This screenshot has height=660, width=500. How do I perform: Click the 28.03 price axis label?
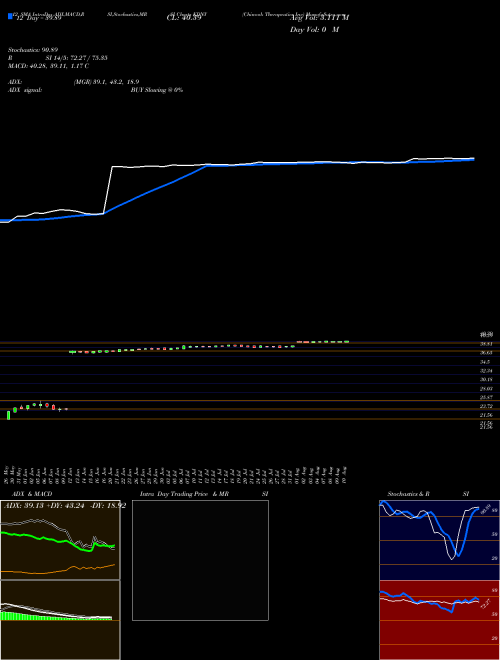487,389
